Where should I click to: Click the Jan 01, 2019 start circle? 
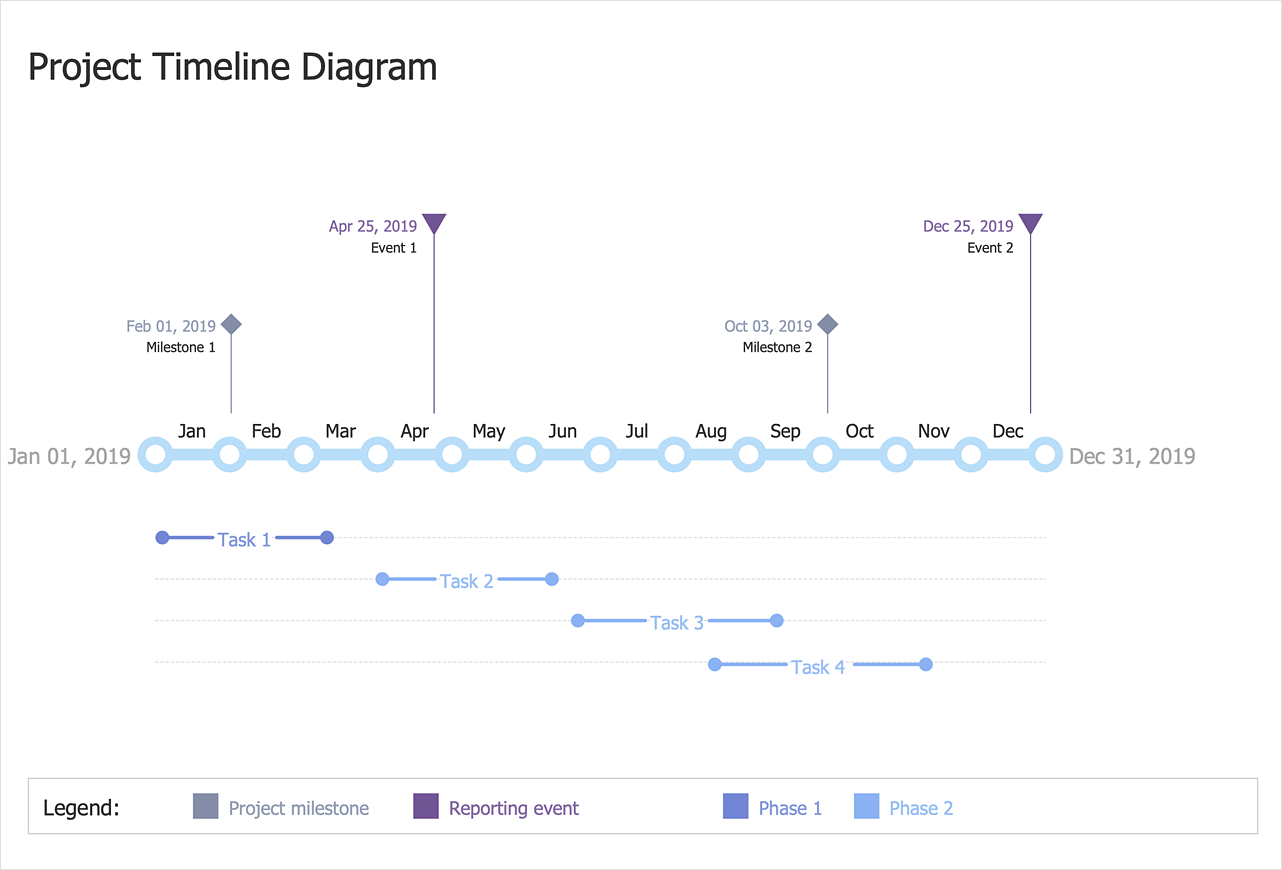[155, 455]
